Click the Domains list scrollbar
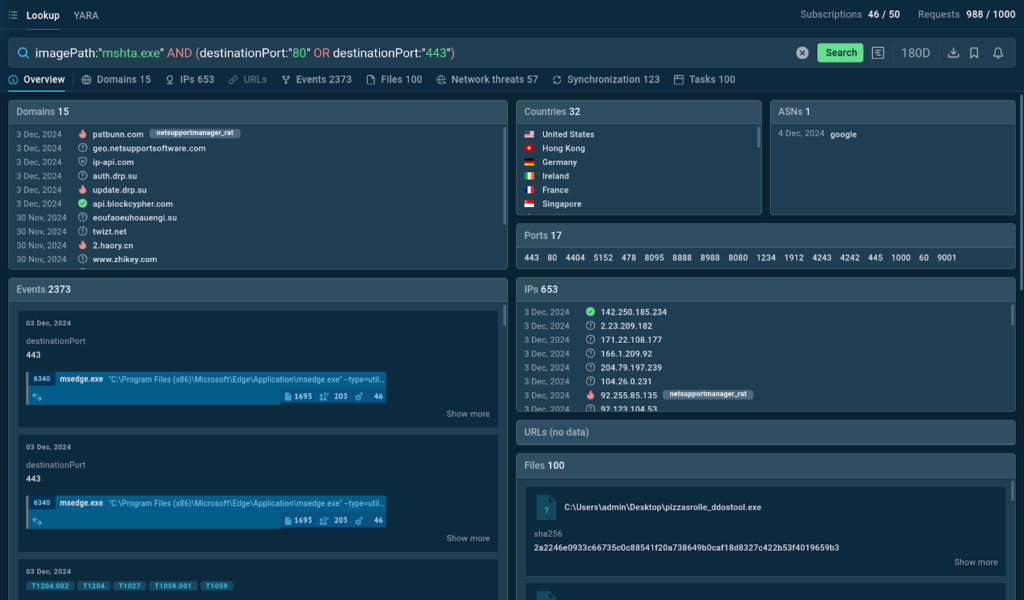This screenshot has width=1024, height=600. (x=505, y=175)
